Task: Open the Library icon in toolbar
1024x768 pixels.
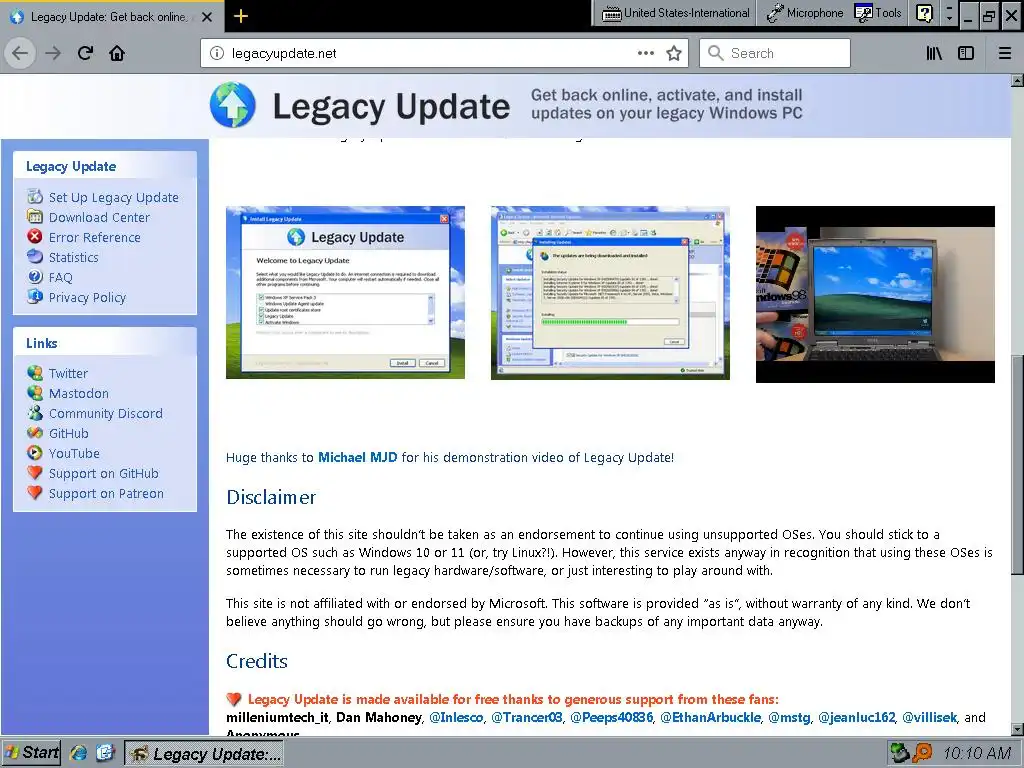Action: pos(934,53)
